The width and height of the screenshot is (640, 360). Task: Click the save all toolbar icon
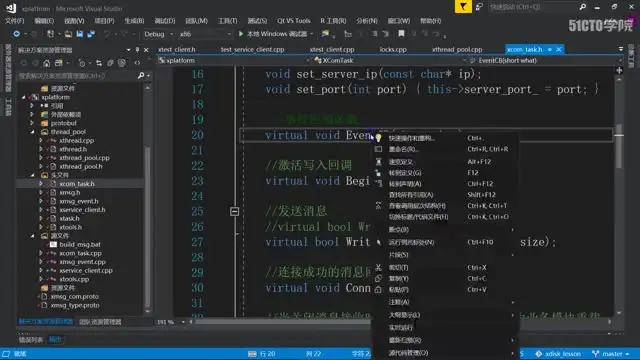[x=91, y=34]
